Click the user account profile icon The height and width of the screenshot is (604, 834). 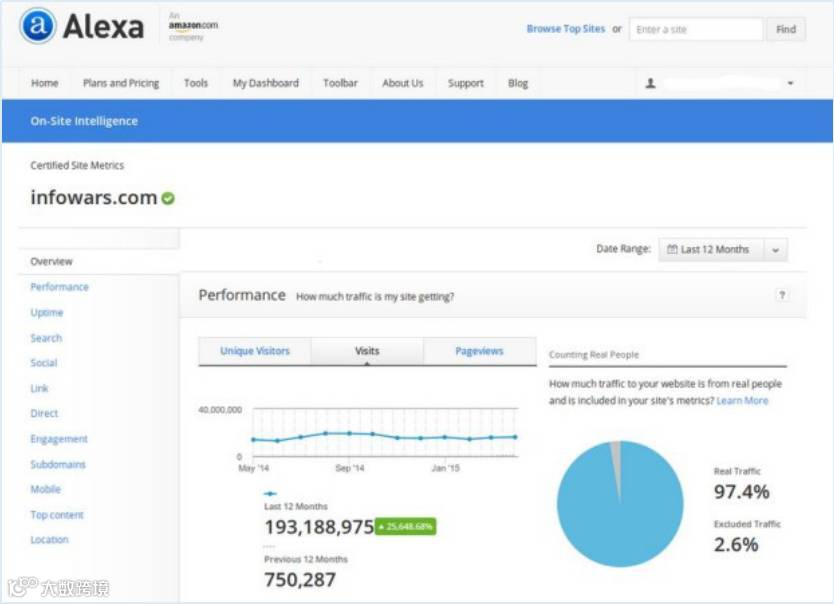pyautogui.click(x=650, y=83)
